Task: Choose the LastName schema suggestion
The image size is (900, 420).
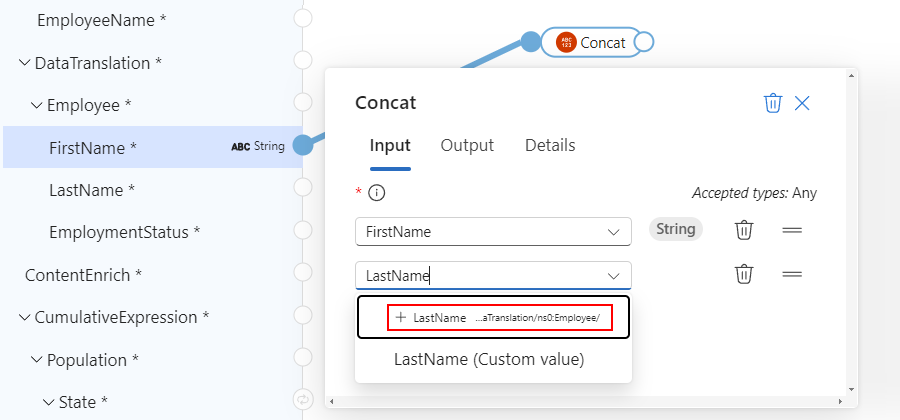Action: [493, 317]
